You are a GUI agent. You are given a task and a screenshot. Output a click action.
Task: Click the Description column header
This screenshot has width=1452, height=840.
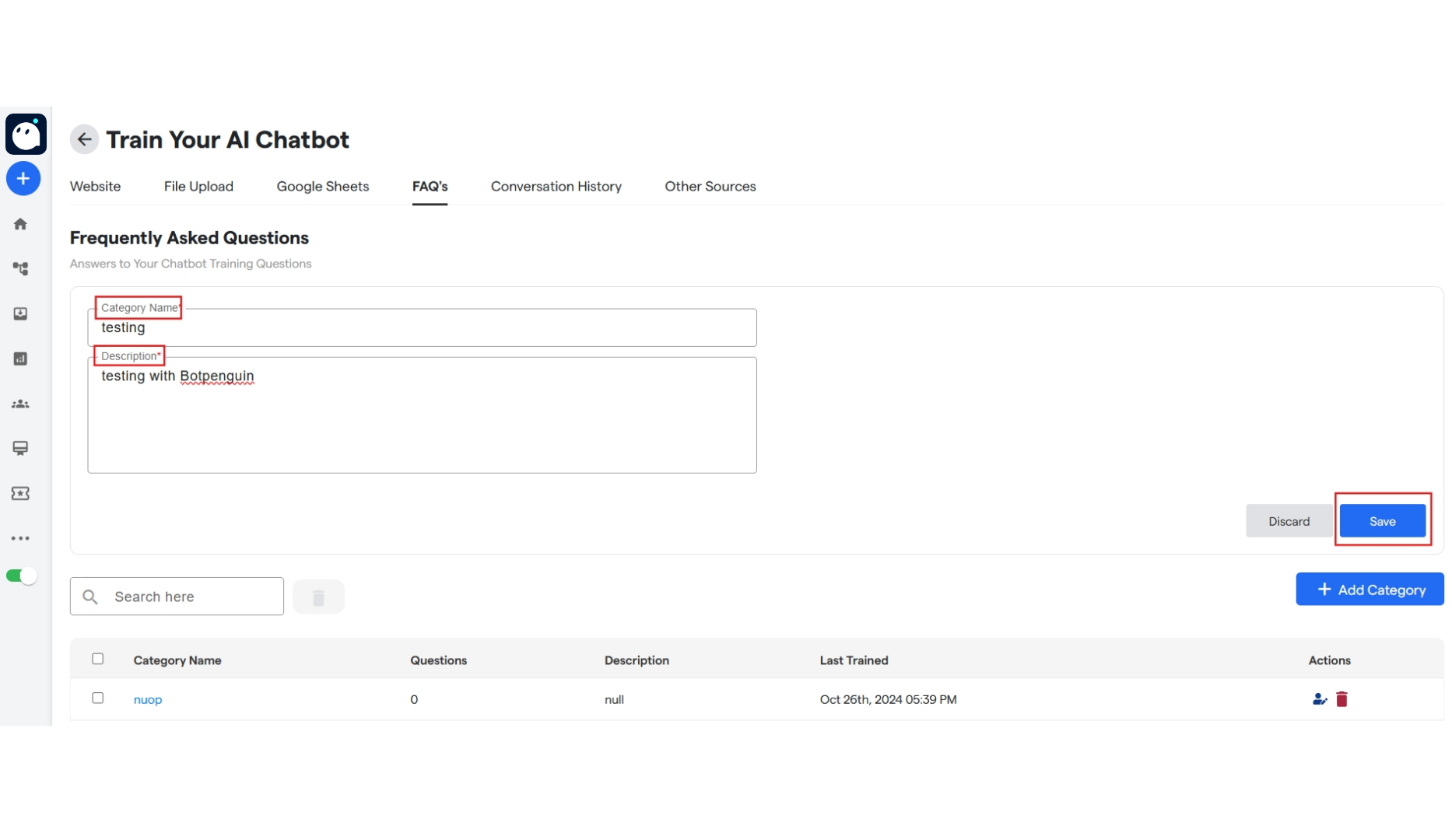click(x=637, y=660)
